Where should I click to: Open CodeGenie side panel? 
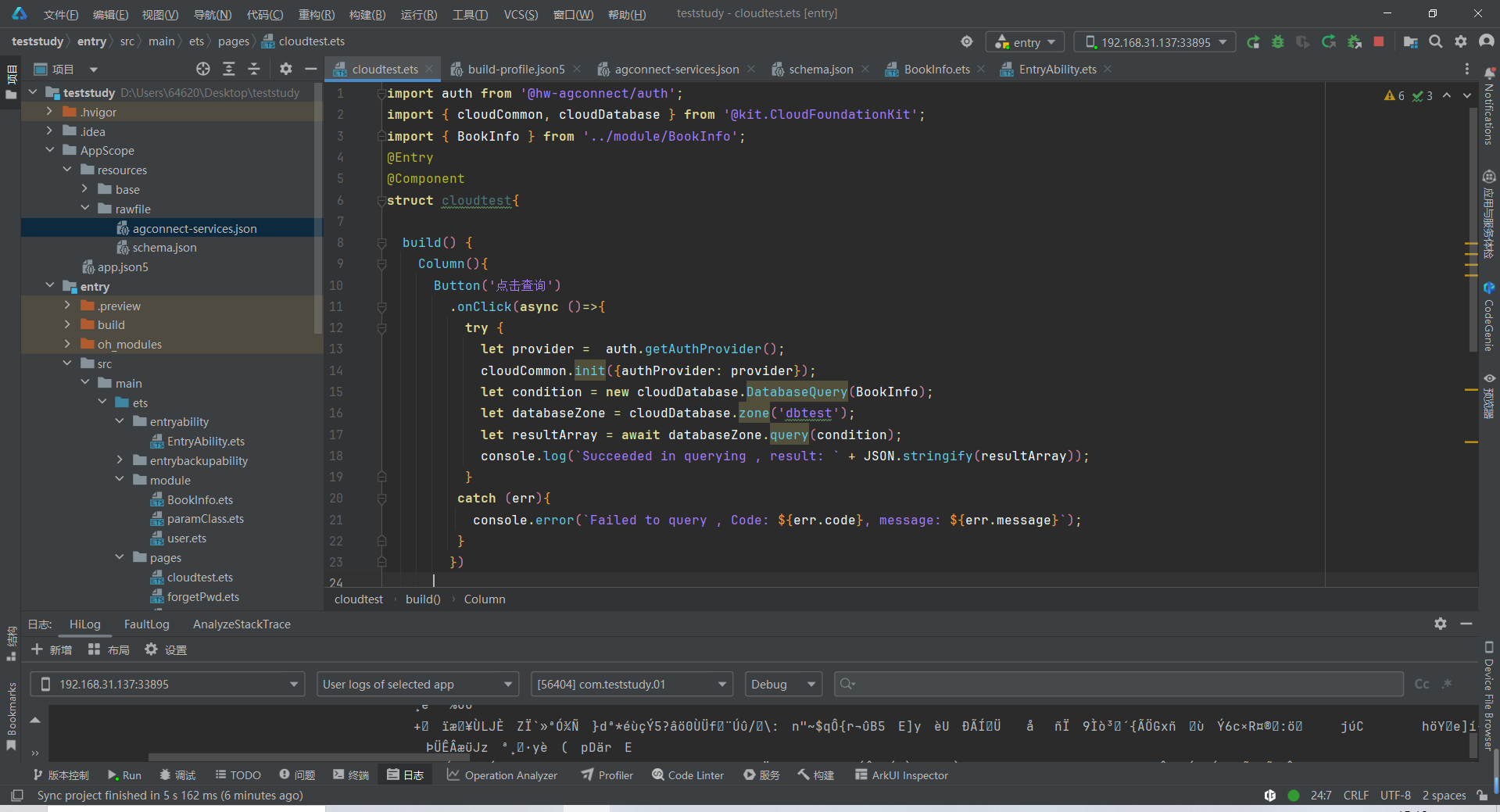(1488, 317)
